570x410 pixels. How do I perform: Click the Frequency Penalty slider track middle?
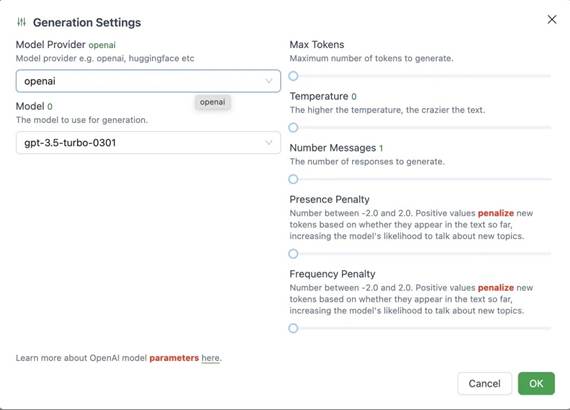point(421,328)
